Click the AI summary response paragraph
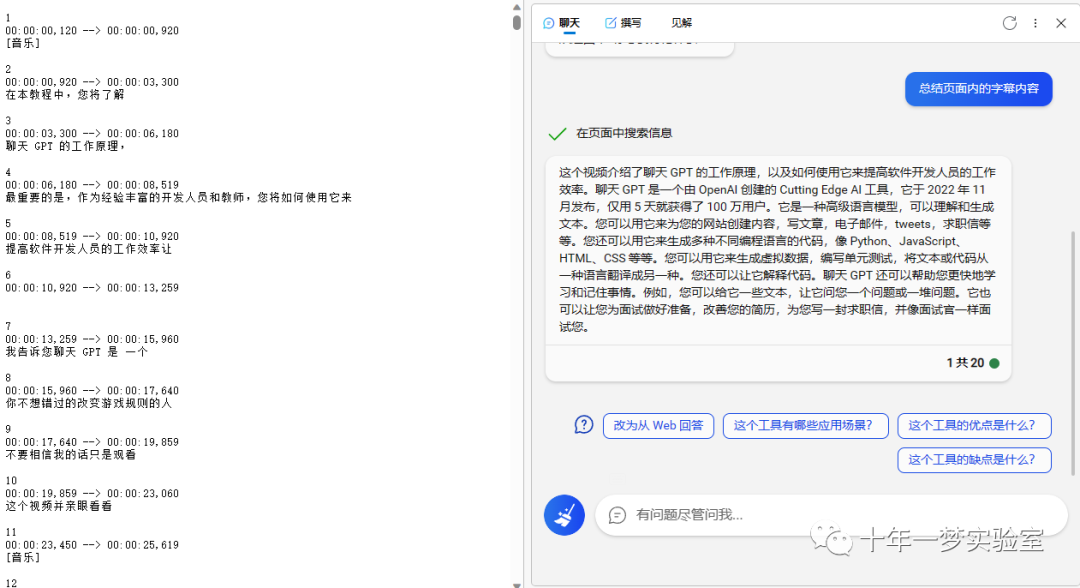 [x=778, y=249]
